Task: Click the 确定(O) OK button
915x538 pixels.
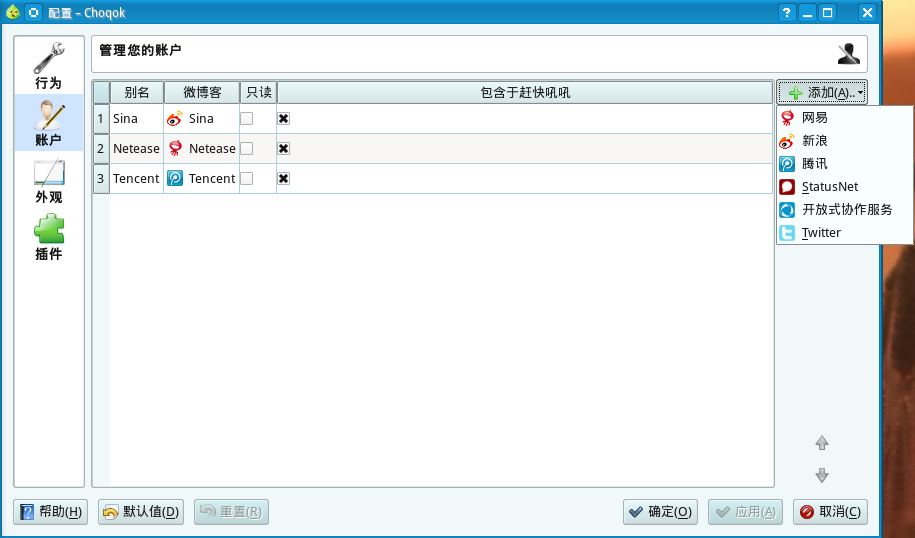Action: 661,512
